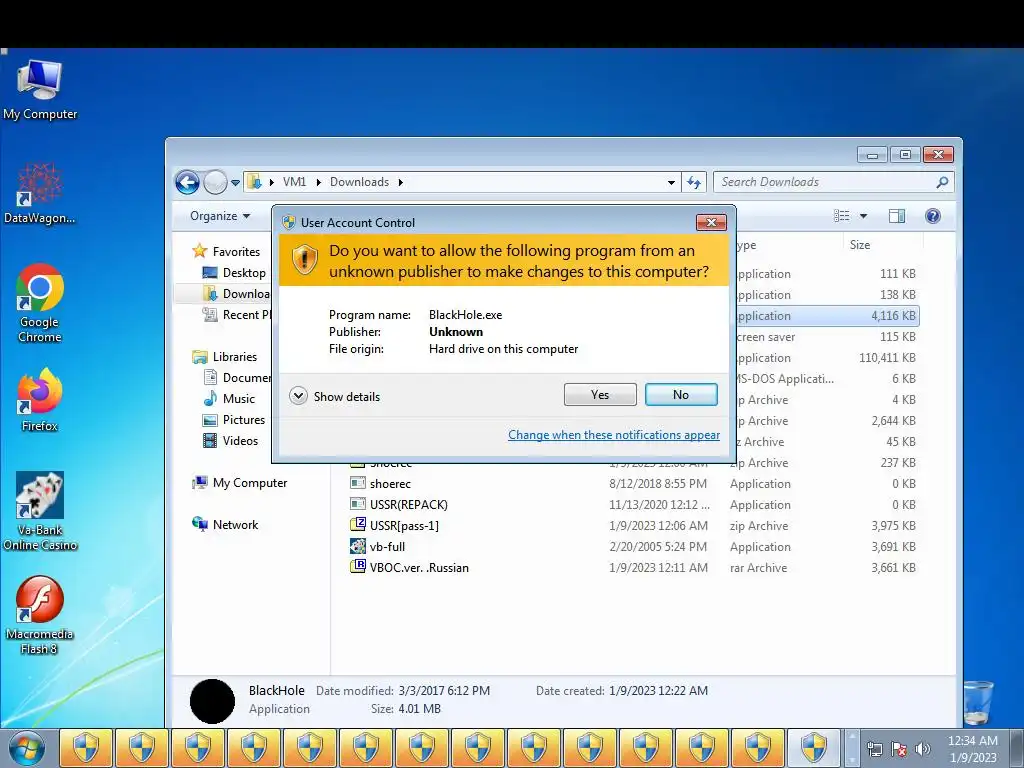The height and width of the screenshot is (768, 1024).
Task: Close the User Account Control dialog
Action: 711,223
